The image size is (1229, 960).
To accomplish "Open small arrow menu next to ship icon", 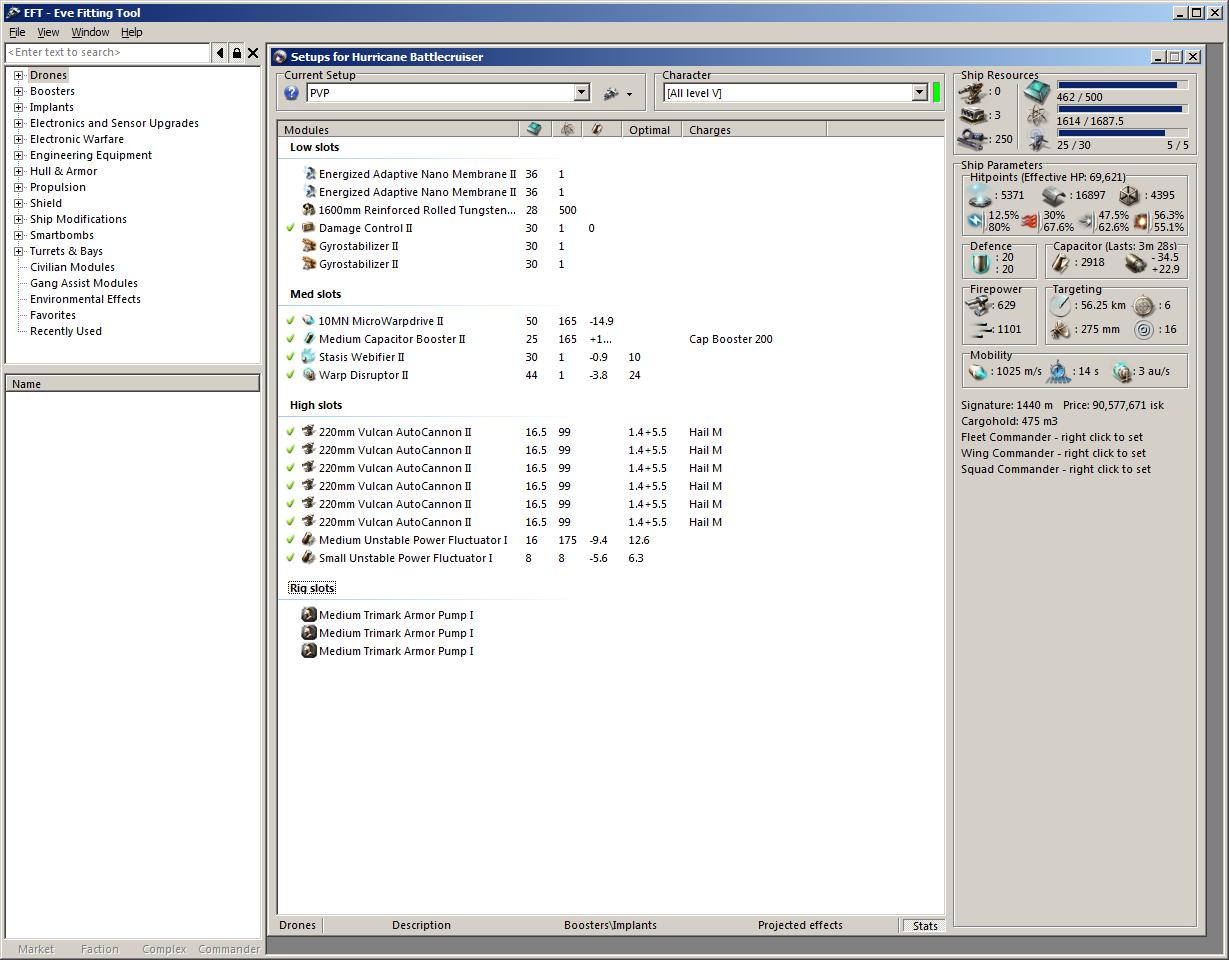I will tap(629, 94).
